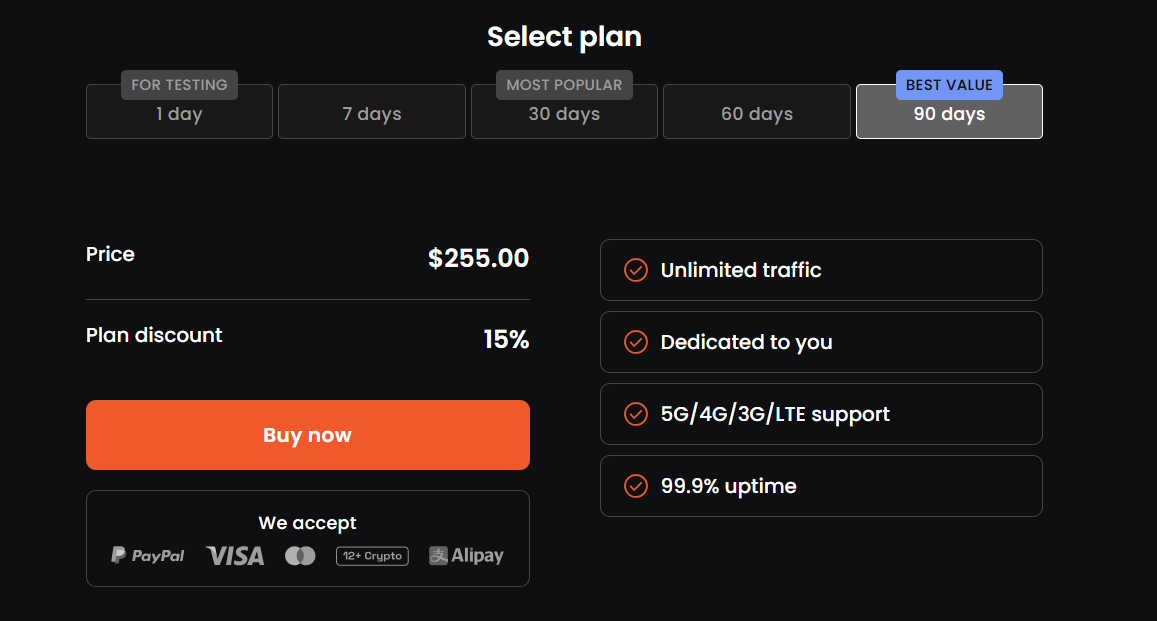Click the Alipay payment icon

[466, 555]
